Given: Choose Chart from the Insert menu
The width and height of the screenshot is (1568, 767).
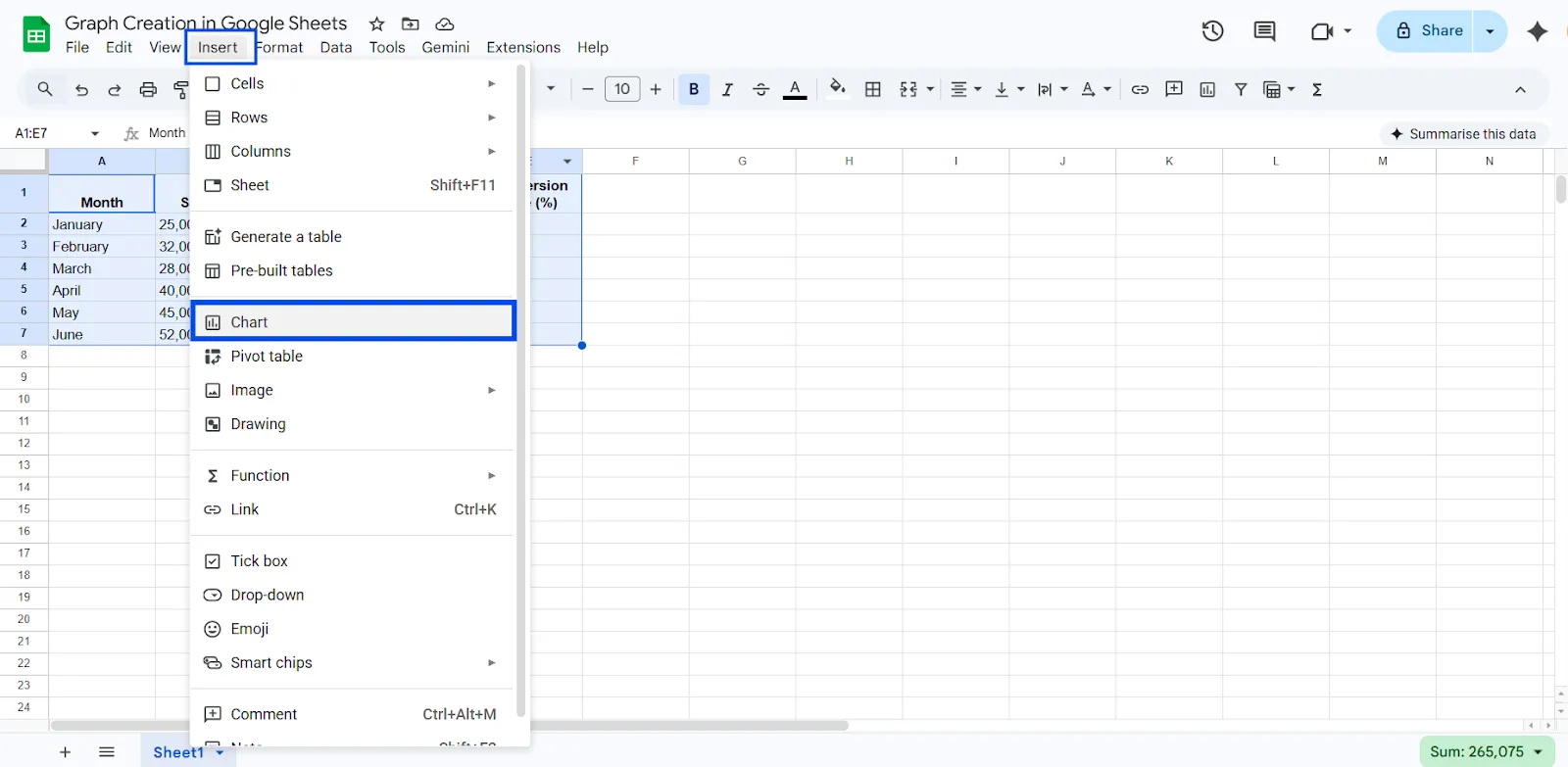Looking at the screenshot, I should point(354,322).
